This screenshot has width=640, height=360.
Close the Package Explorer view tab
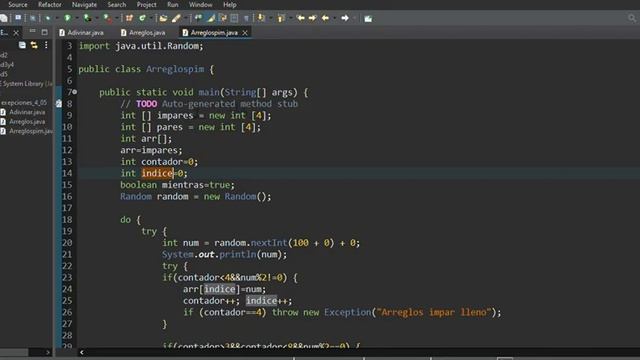tap(16, 33)
